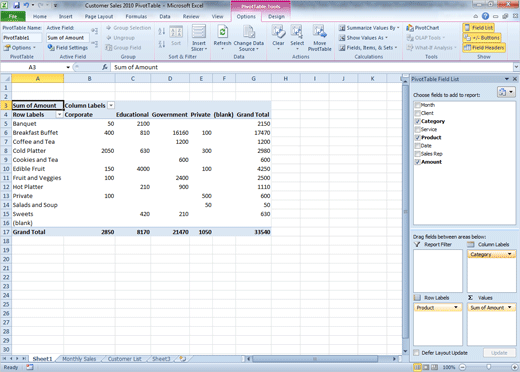Screen dimensions: 520x372
Task: Toggle Field Headers display
Action: (x=484, y=48)
